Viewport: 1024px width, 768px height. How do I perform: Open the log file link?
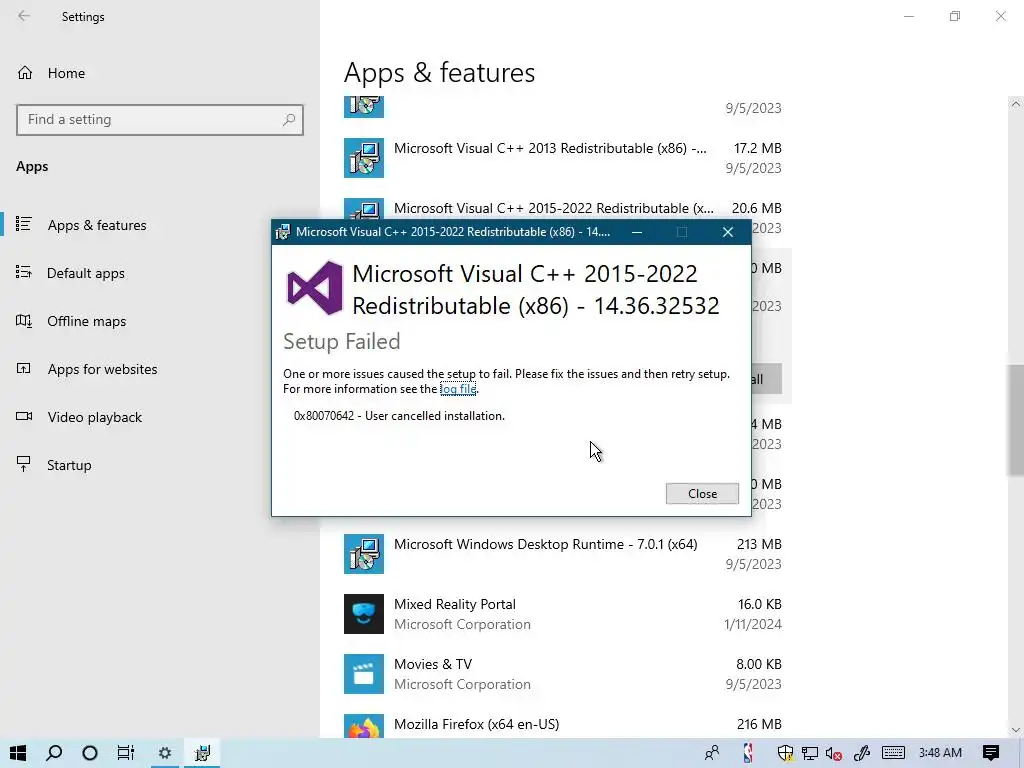(458, 389)
